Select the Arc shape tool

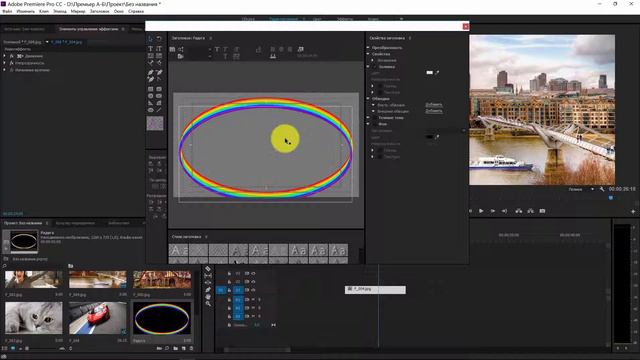click(159, 103)
